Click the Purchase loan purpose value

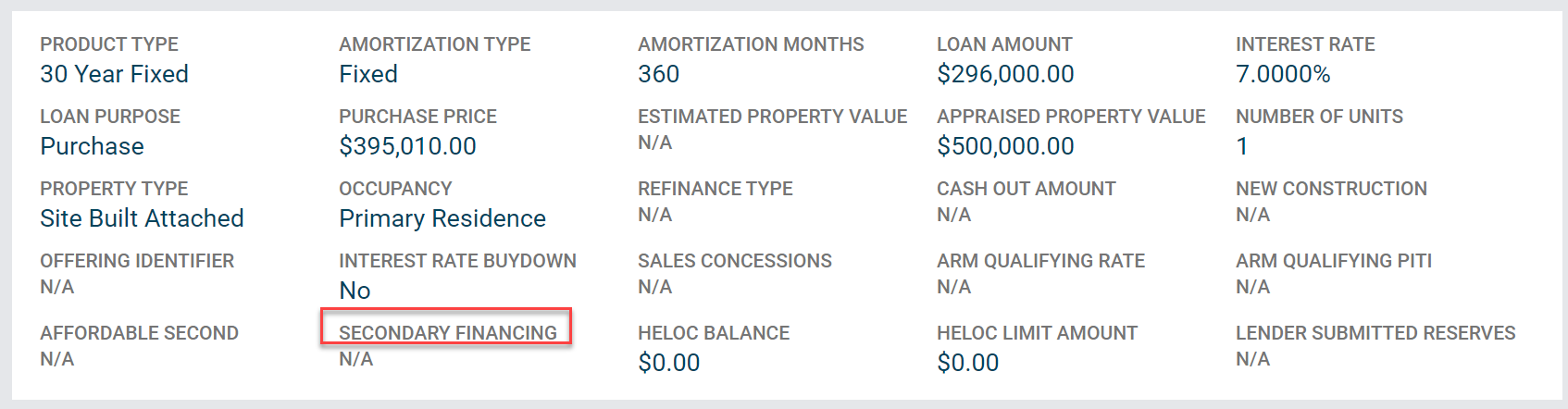92,146
